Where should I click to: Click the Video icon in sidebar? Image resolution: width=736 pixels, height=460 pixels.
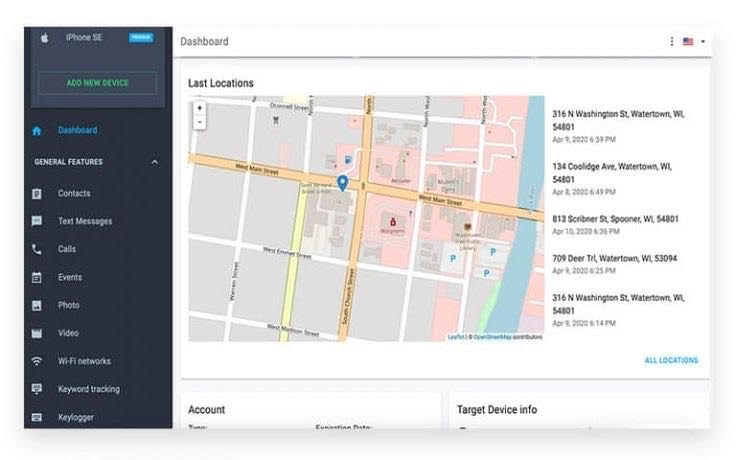pos(37,333)
